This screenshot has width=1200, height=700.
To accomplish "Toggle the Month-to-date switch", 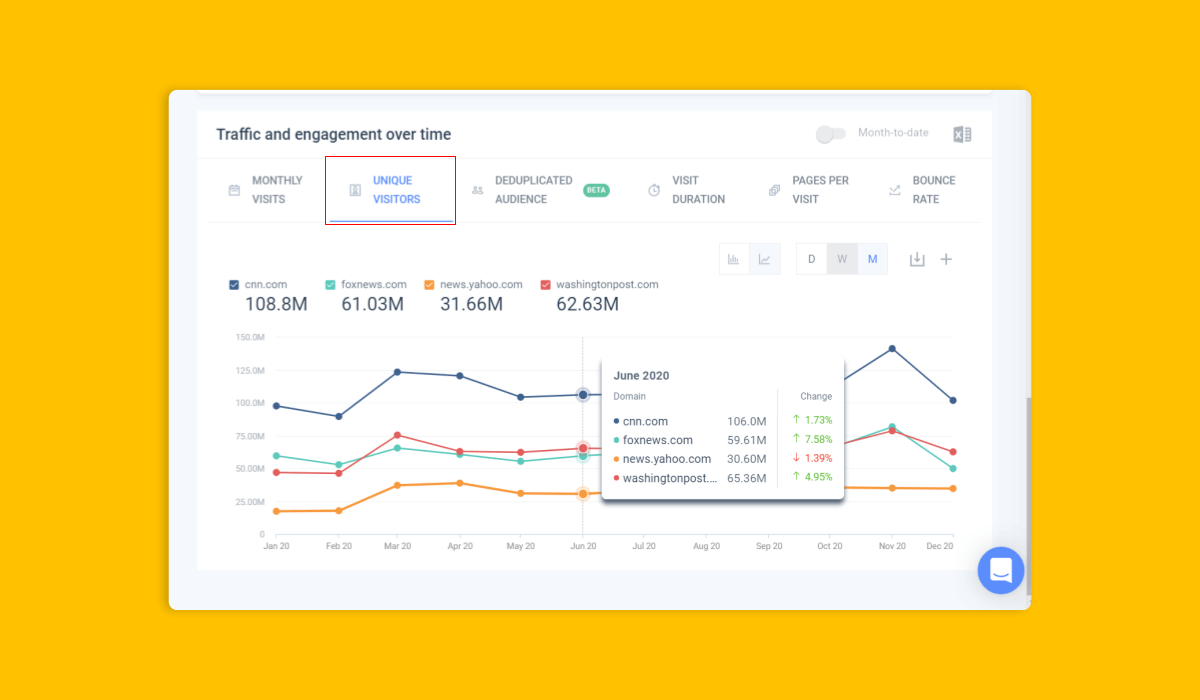I will (x=831, y=133).
